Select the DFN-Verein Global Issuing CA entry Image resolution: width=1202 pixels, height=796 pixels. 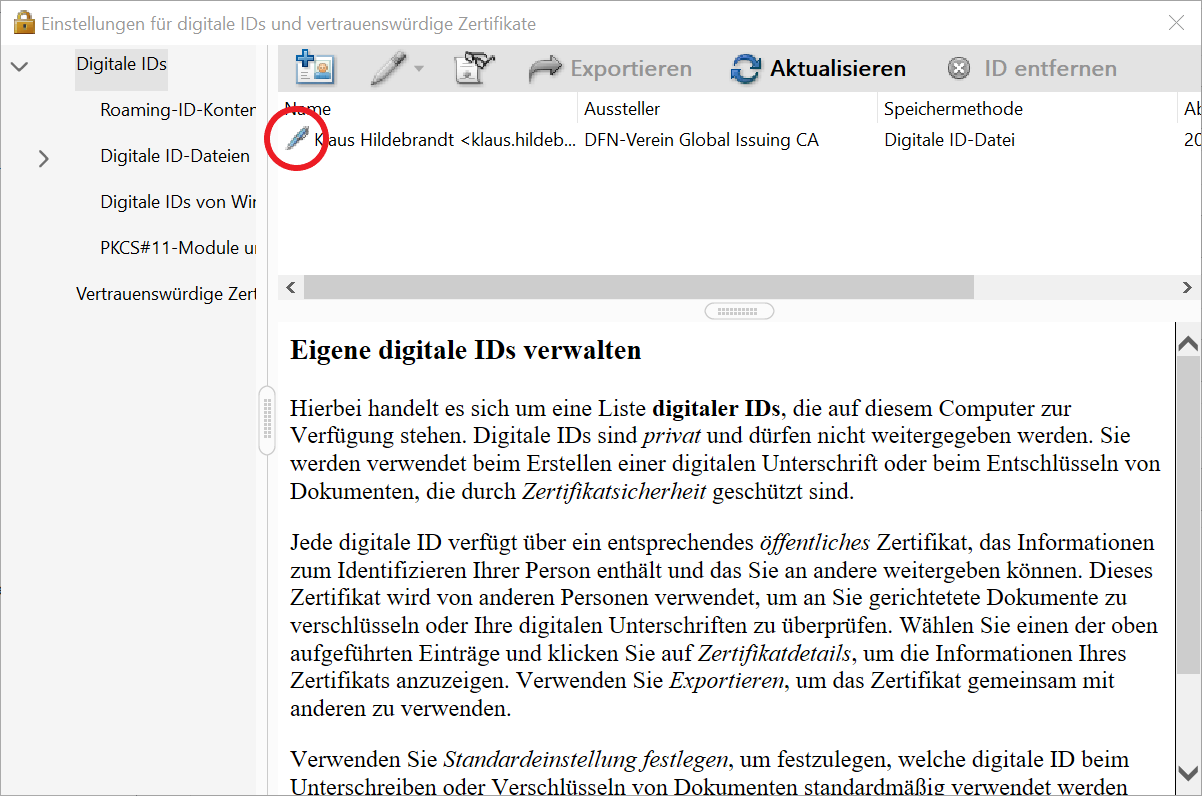(x=701, y=140)
